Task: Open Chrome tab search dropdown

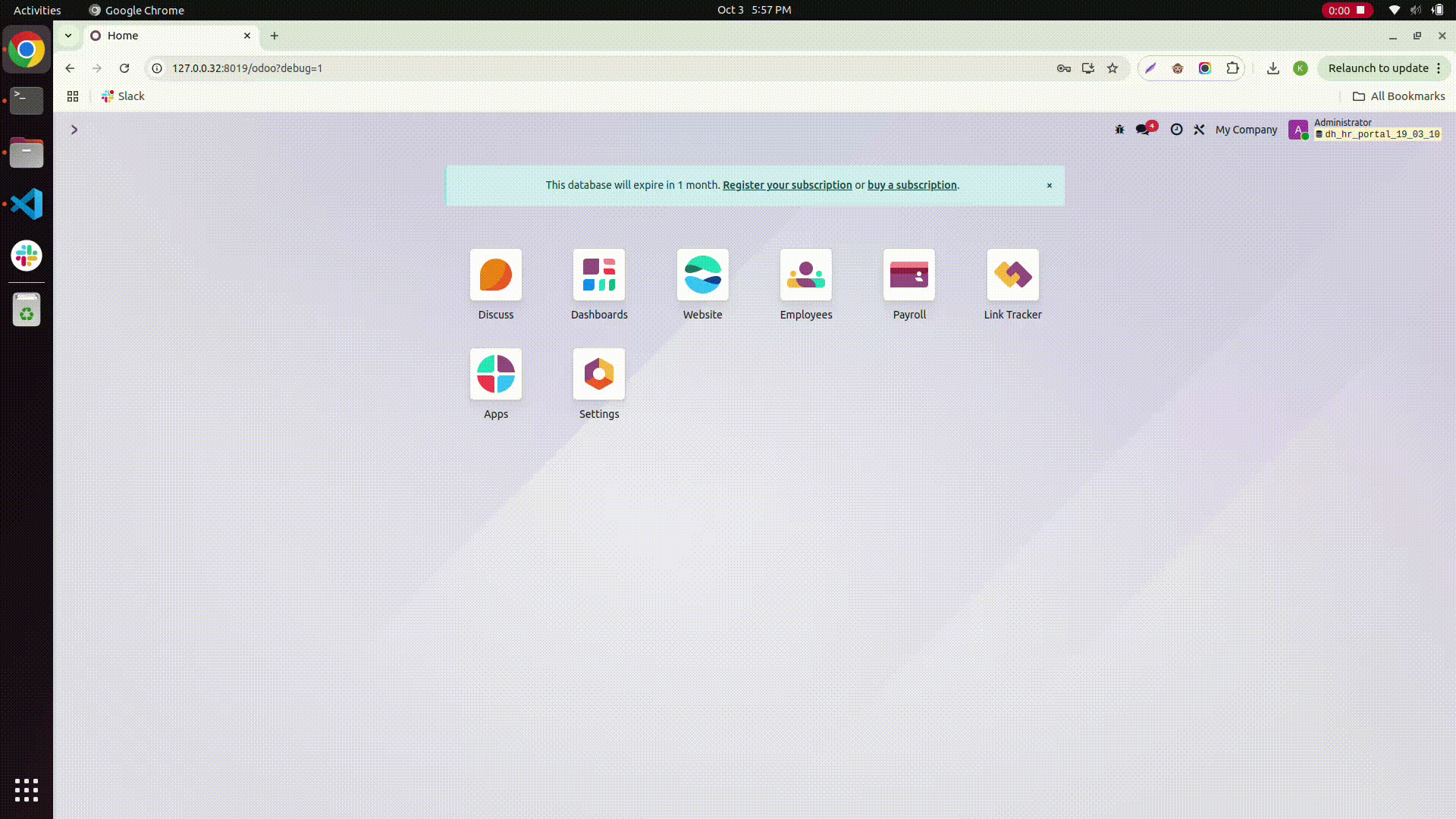Action: point(68,36)
